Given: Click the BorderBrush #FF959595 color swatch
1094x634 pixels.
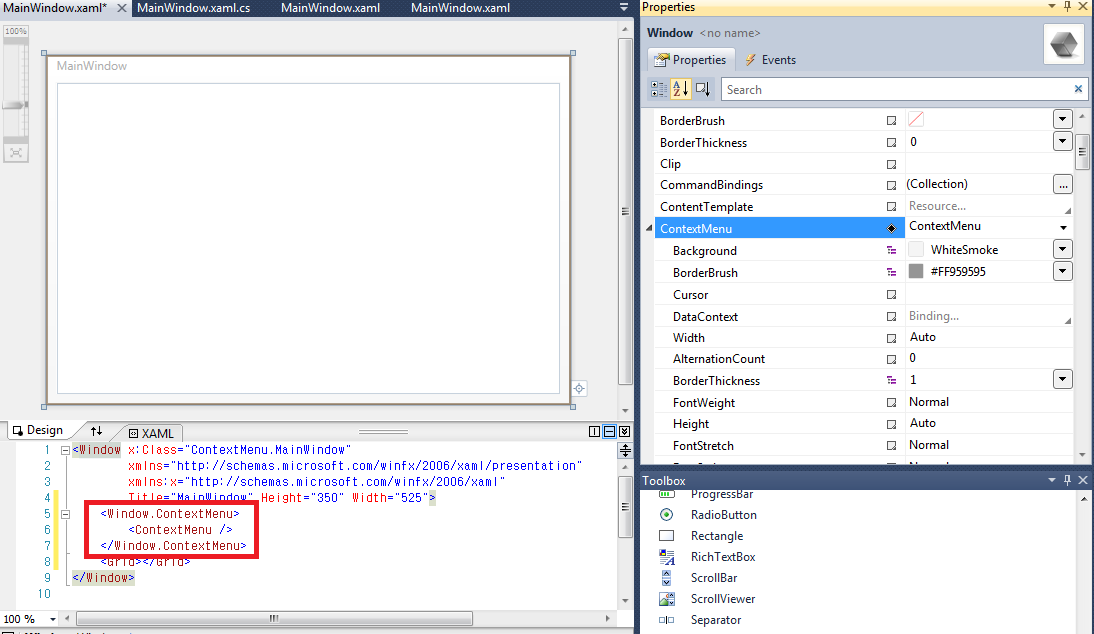Looking at the screenshot, I should [x=917, y=272].
